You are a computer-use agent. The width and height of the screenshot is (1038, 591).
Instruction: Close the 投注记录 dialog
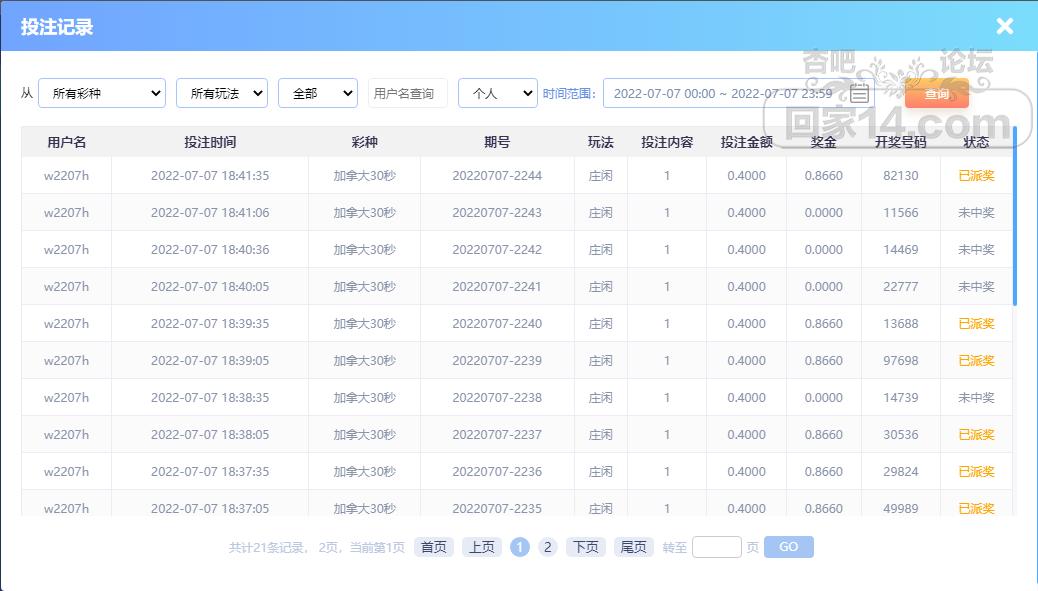tap(1005, 26)
